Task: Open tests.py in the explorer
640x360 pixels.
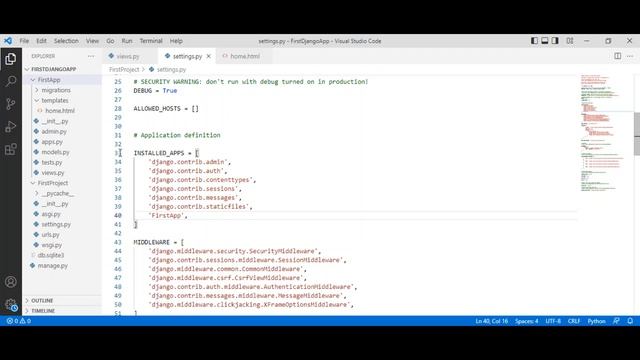Action: [x=52, y=162]
